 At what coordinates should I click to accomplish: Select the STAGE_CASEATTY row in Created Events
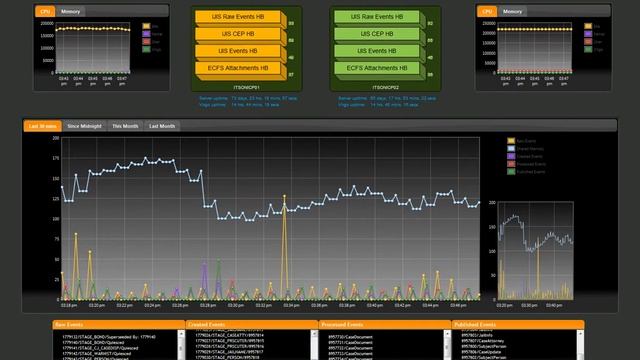click(x=229, y=336)
